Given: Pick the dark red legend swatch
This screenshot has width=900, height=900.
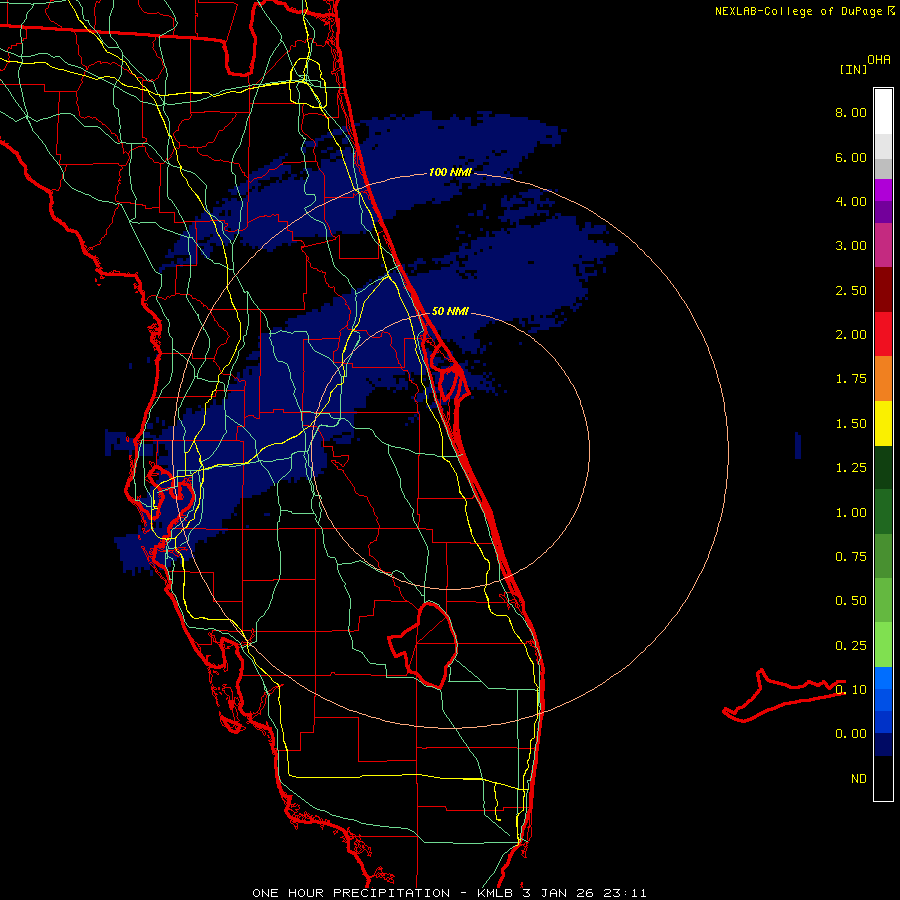Looking at the screenshot, I should coord(883,290).
